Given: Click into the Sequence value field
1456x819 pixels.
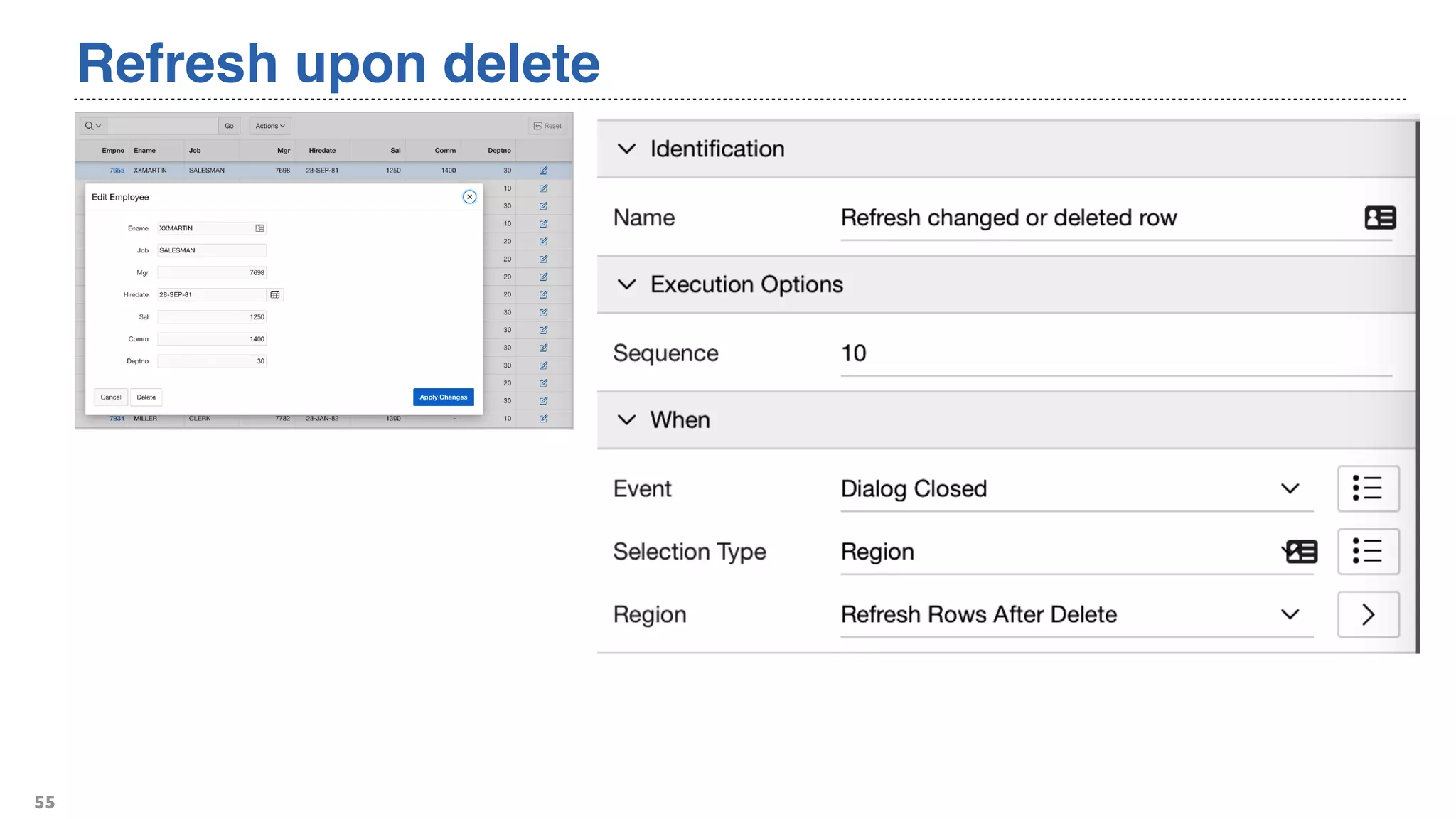Looking at the screenshot, I should point(1115,353).
